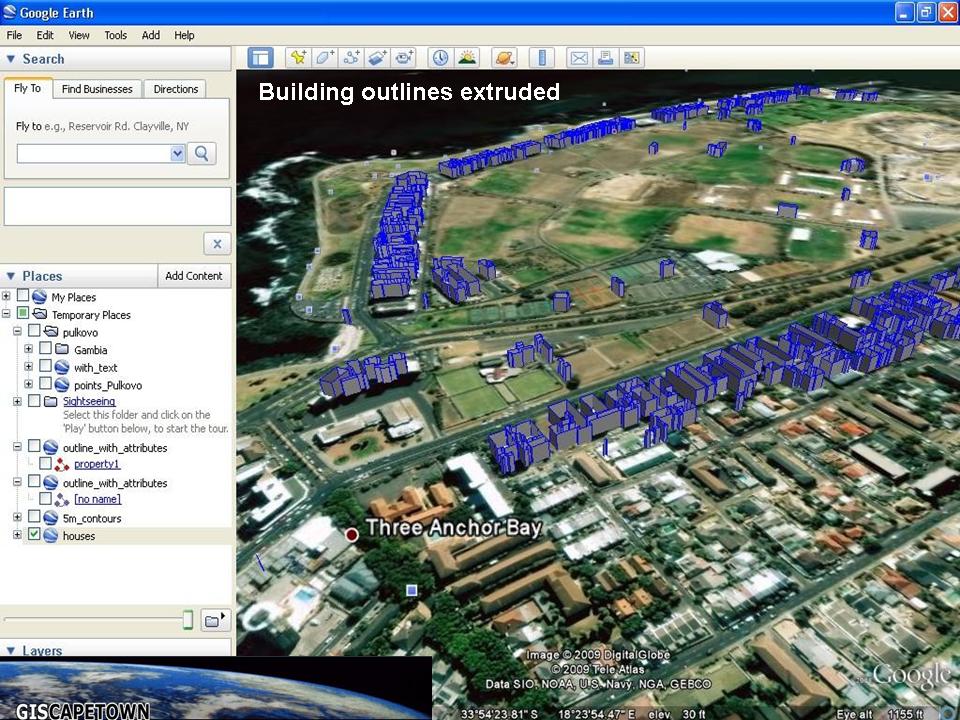Toggle the sidebar panel button
The image size is (960, 720).
pyautogui.click(x=260, y=58)
